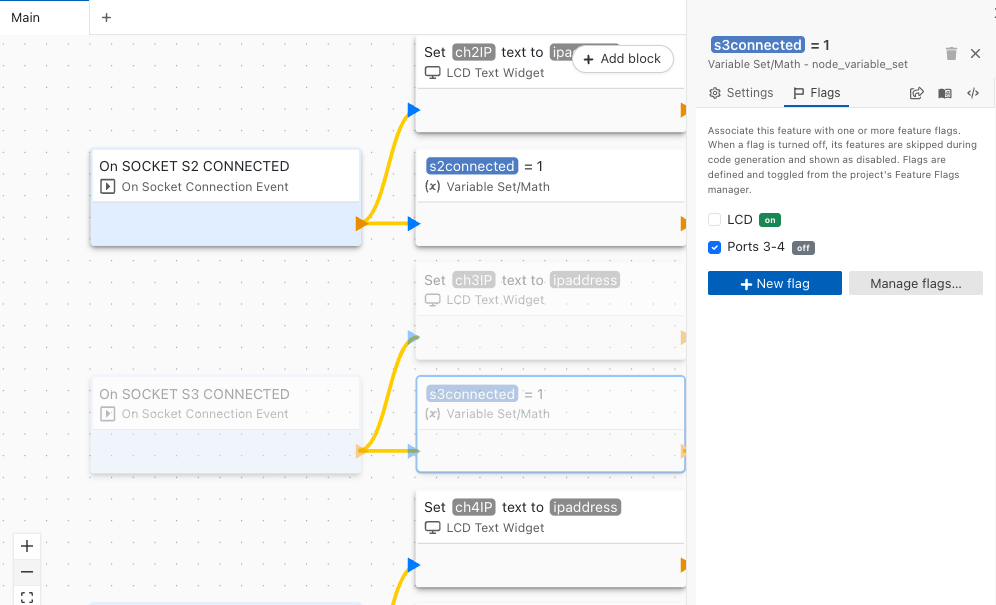
Task: Close the s3connected properties panel
Action: (x=976, y=53)
